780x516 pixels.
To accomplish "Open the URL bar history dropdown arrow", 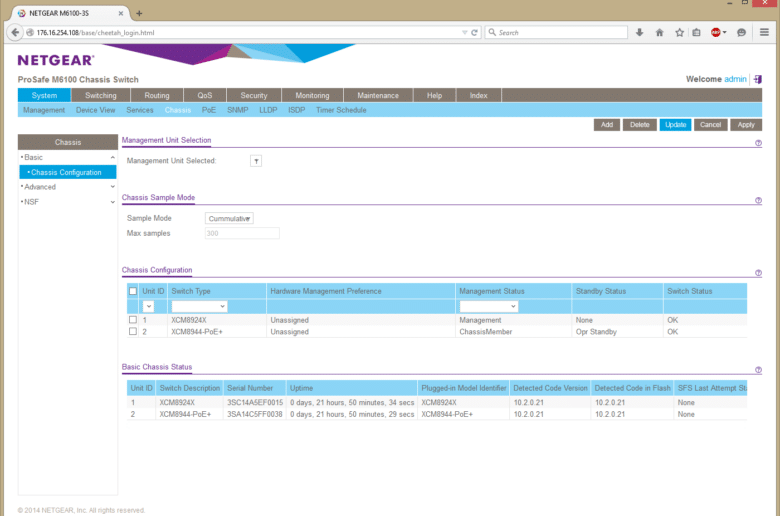I will (465, 32).
